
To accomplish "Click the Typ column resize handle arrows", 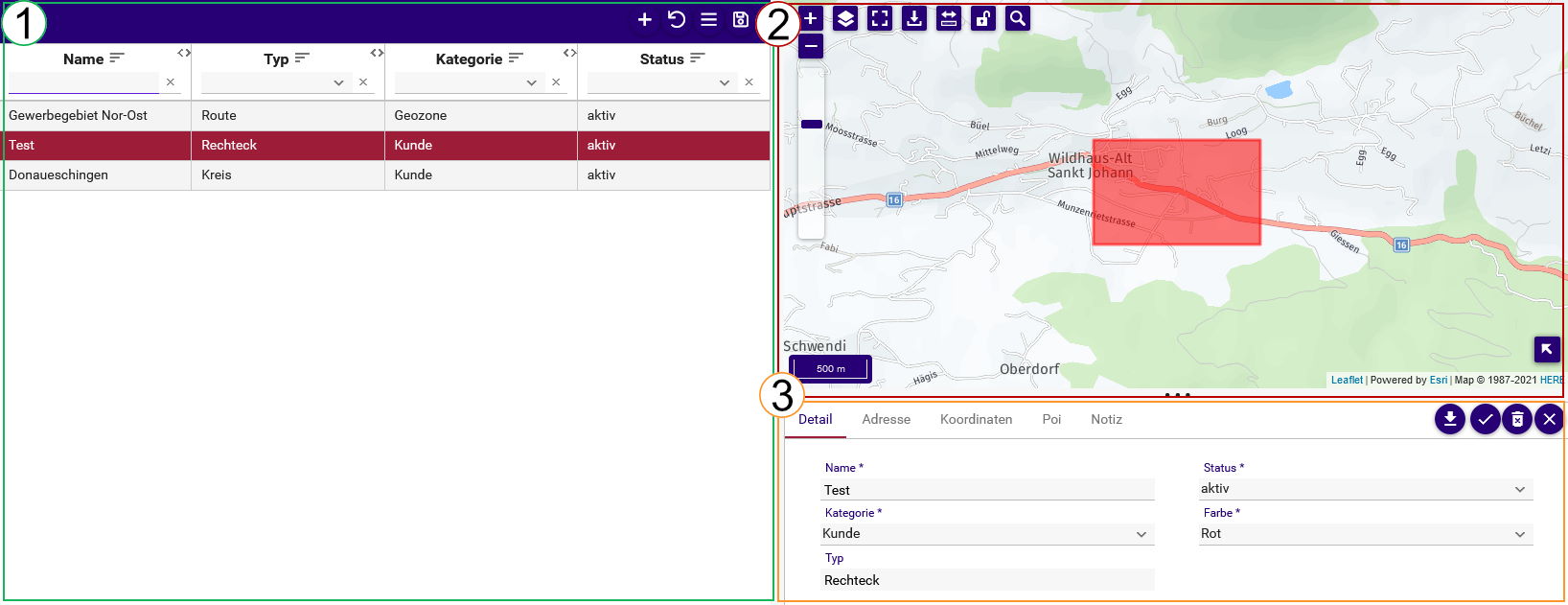I will 377,53.
